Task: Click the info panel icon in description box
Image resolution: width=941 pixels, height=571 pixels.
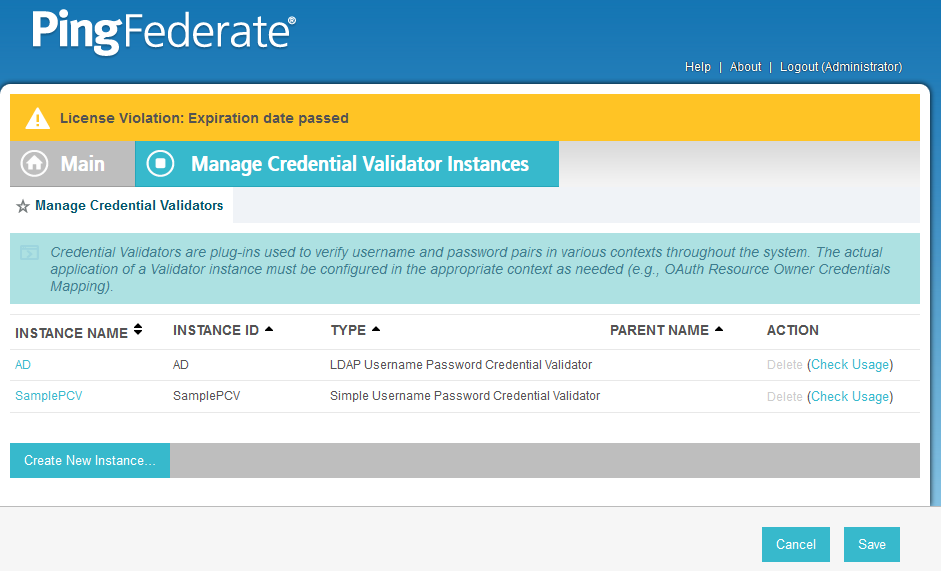Action: coord(29,252)
